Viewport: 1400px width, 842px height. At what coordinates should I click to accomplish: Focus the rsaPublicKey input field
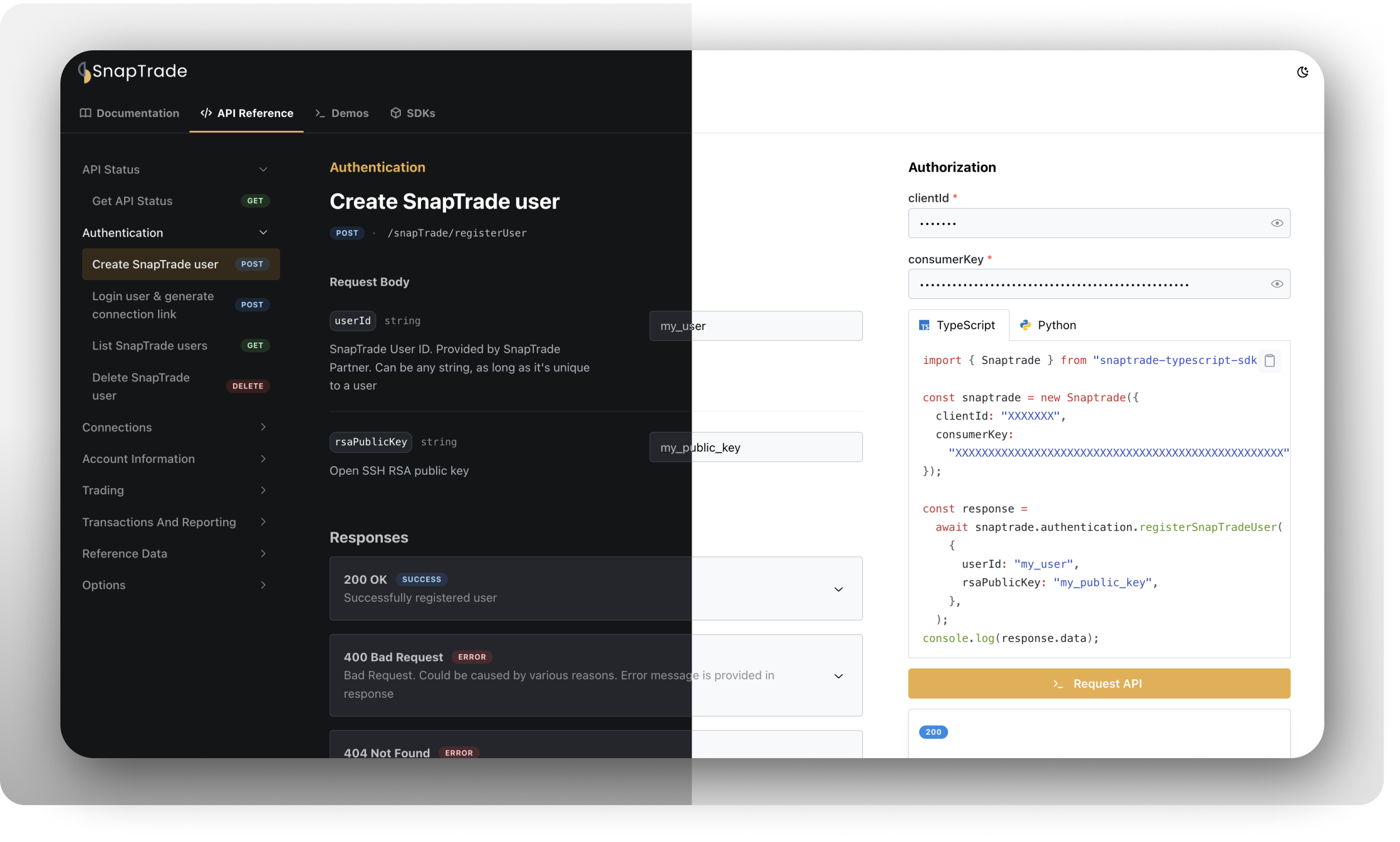(755, 447)
